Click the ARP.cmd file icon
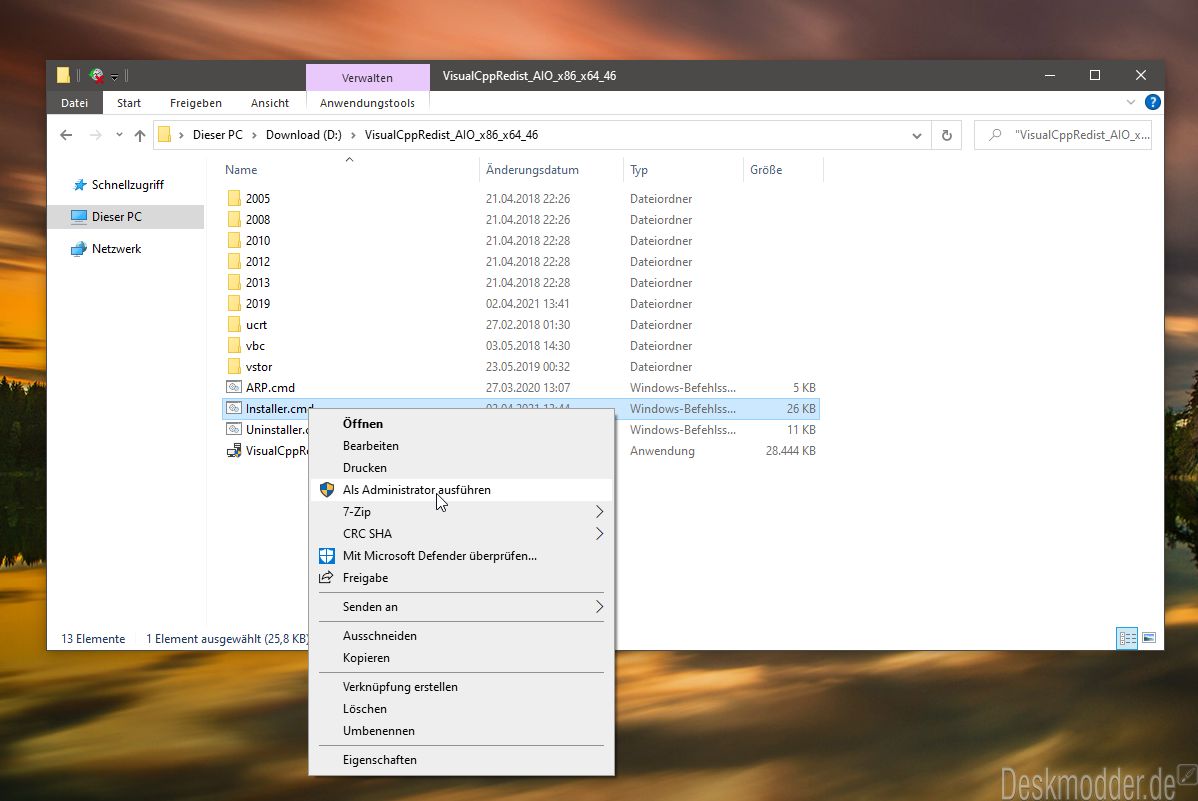This screenshot has height=801, width=1198. (234, 388)
